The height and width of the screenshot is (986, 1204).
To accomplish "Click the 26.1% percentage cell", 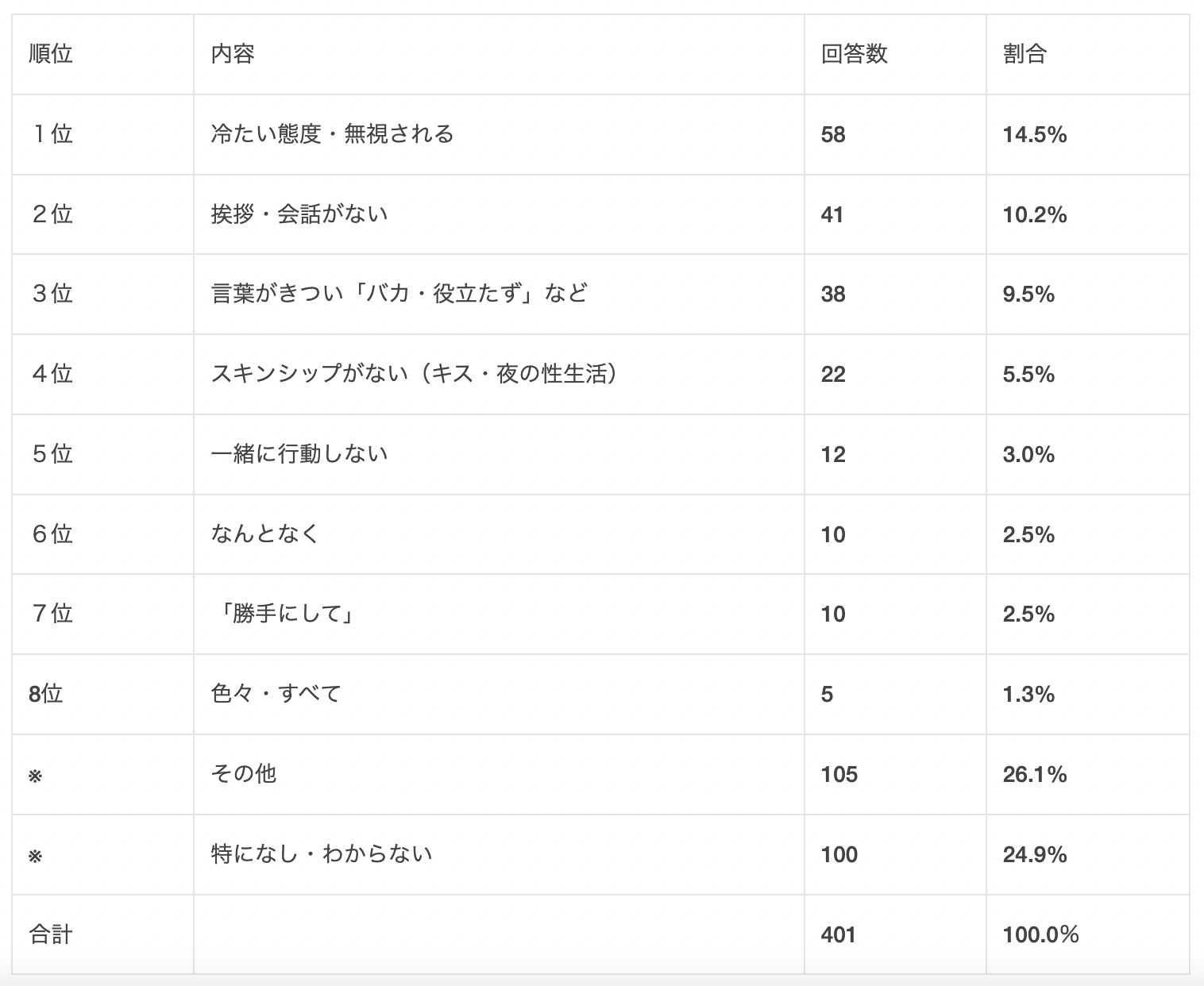I will coord(1034,774).
